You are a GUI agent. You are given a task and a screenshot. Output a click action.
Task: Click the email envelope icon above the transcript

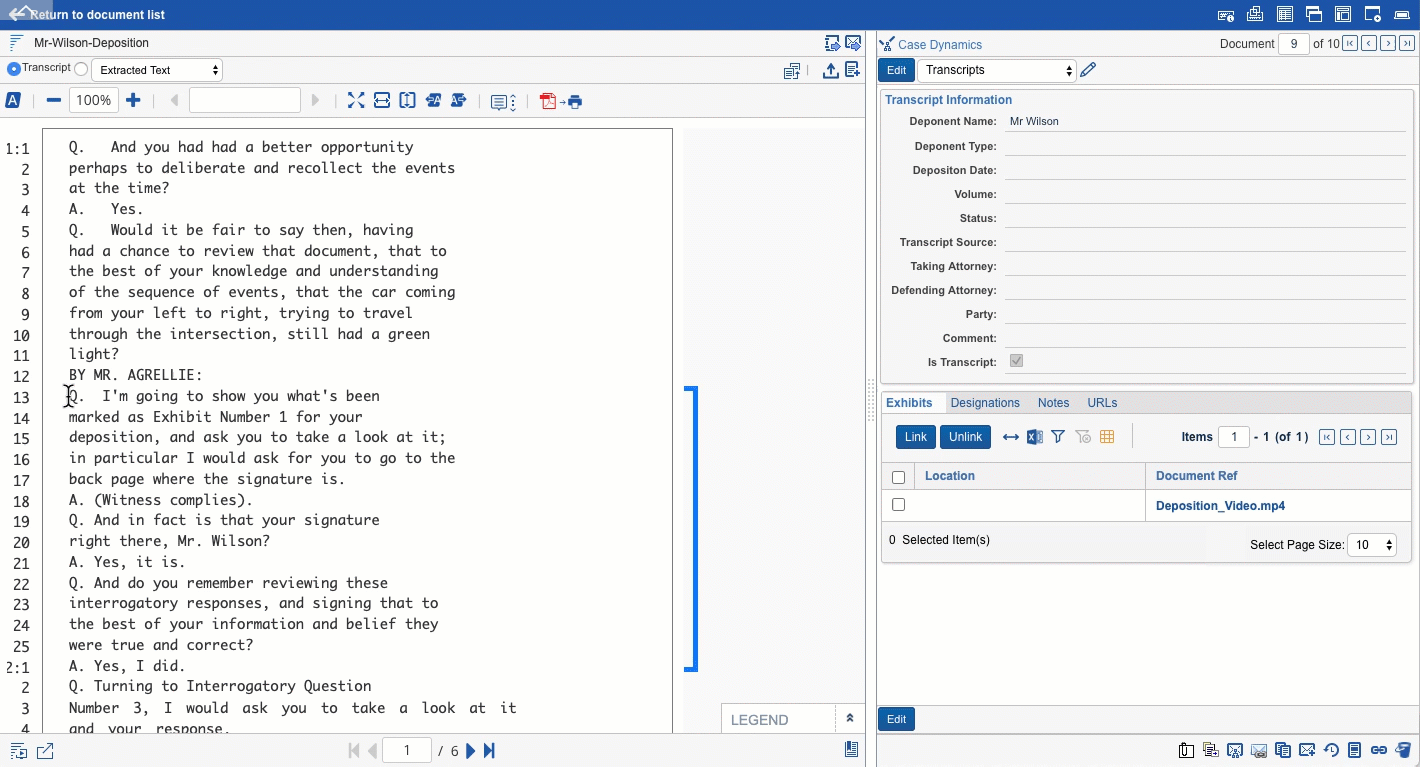[853, 43]
